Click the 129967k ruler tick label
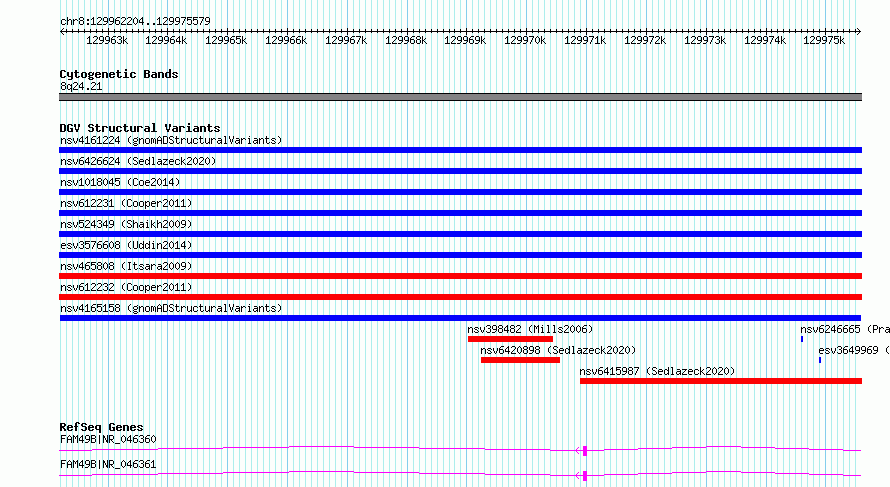The image size is (890, 487). (346, 40)
